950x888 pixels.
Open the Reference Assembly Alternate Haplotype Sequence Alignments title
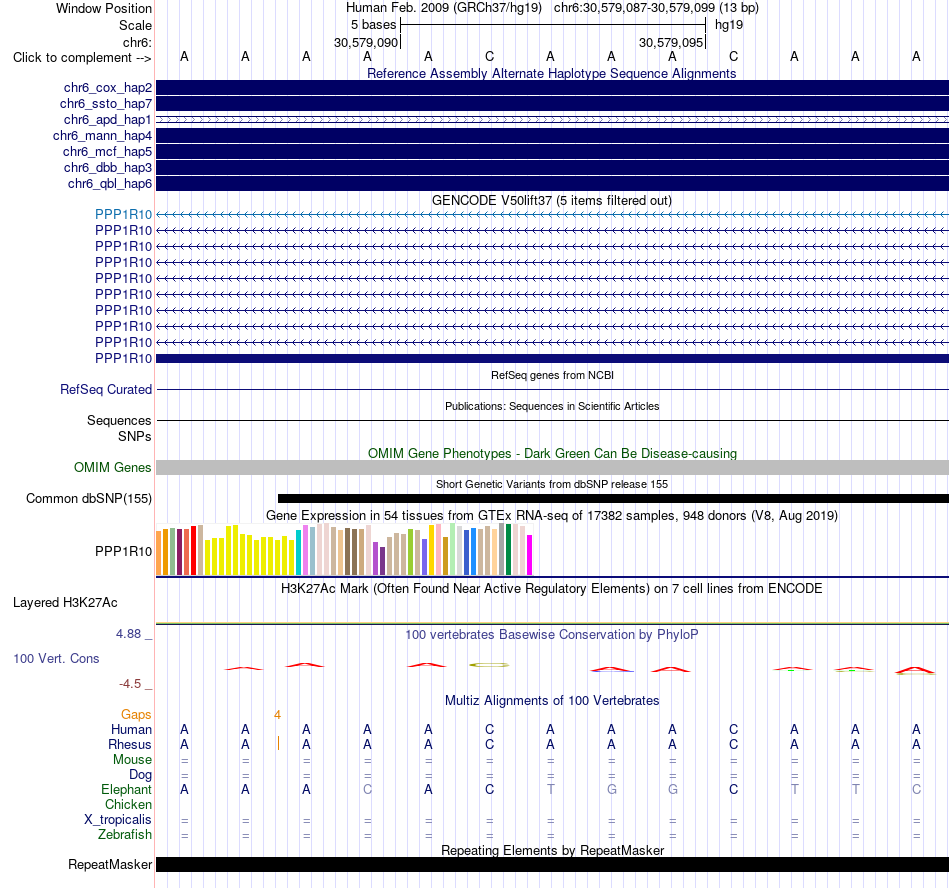551,73
